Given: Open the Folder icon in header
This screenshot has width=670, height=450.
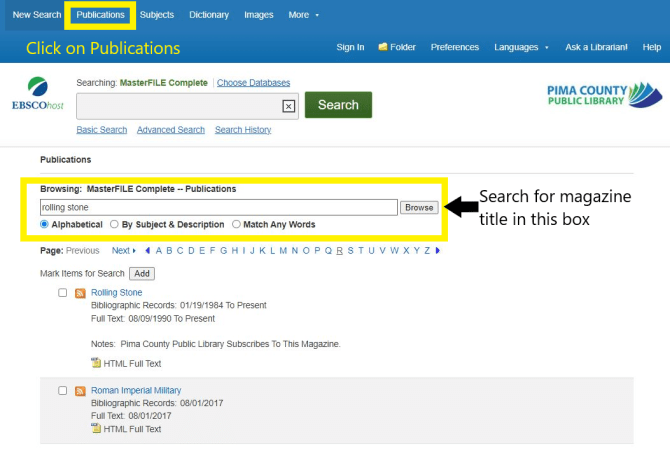Looking at the screenshot, I should (383, 47).
